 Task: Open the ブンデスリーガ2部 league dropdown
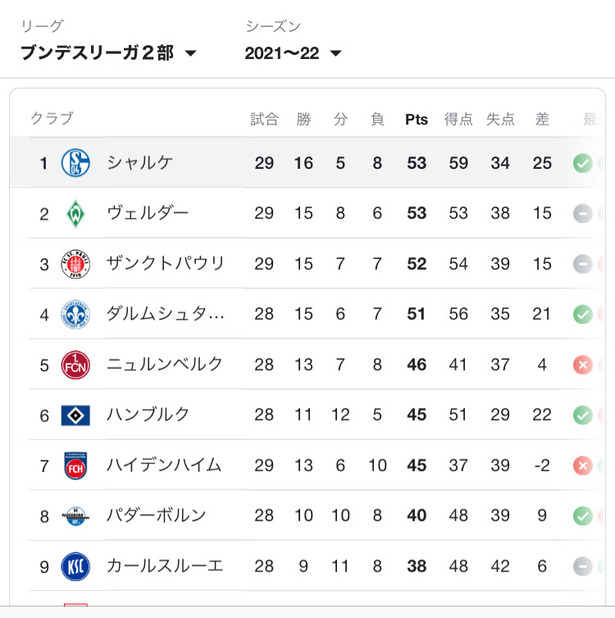pyautogui.click(x=108, y=53)
